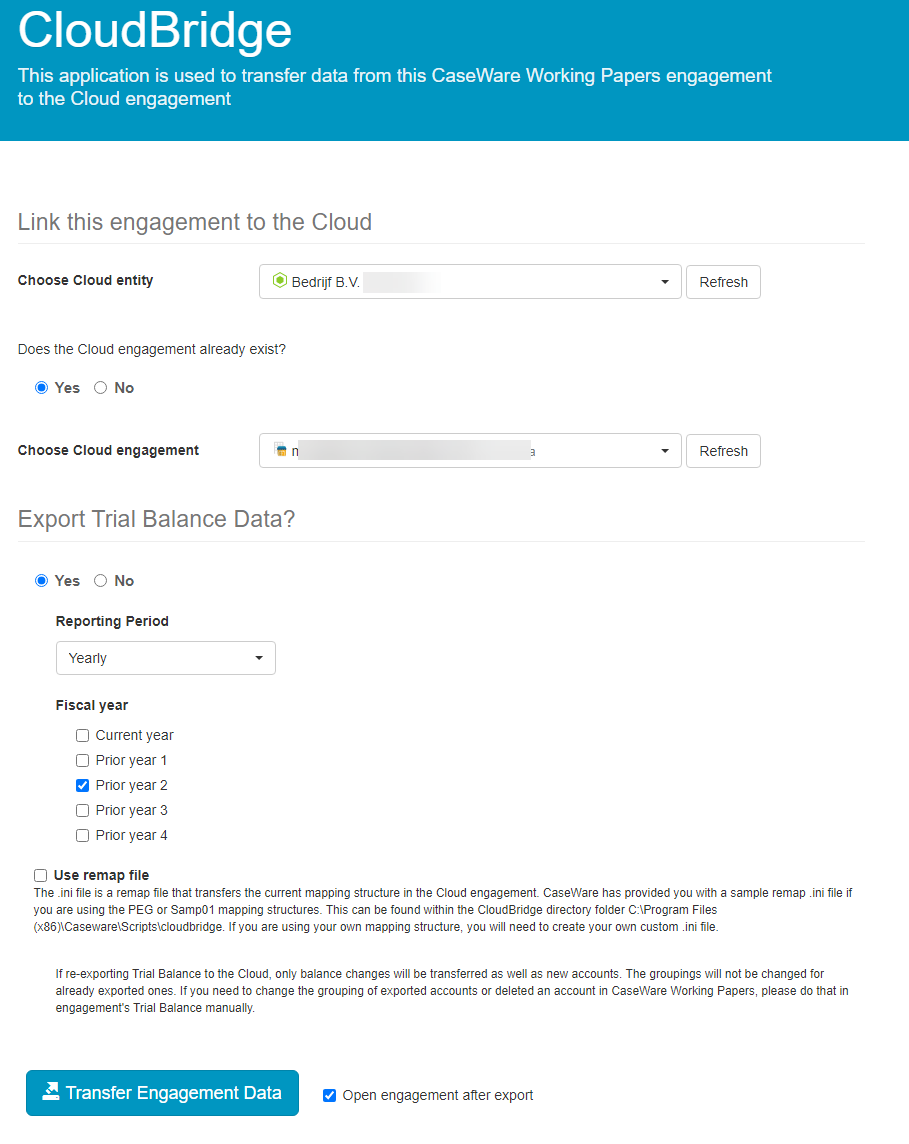Click the Choose Cloud engagement label
The height and width of the screenshot is (1144, 909).
coord(108,450)
